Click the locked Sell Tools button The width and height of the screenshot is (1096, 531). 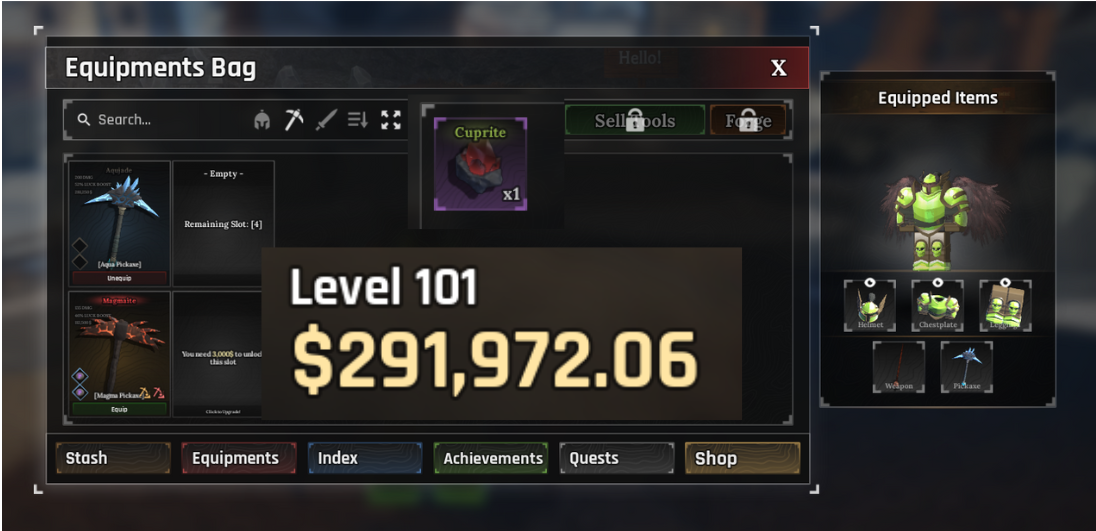point(635,120)
